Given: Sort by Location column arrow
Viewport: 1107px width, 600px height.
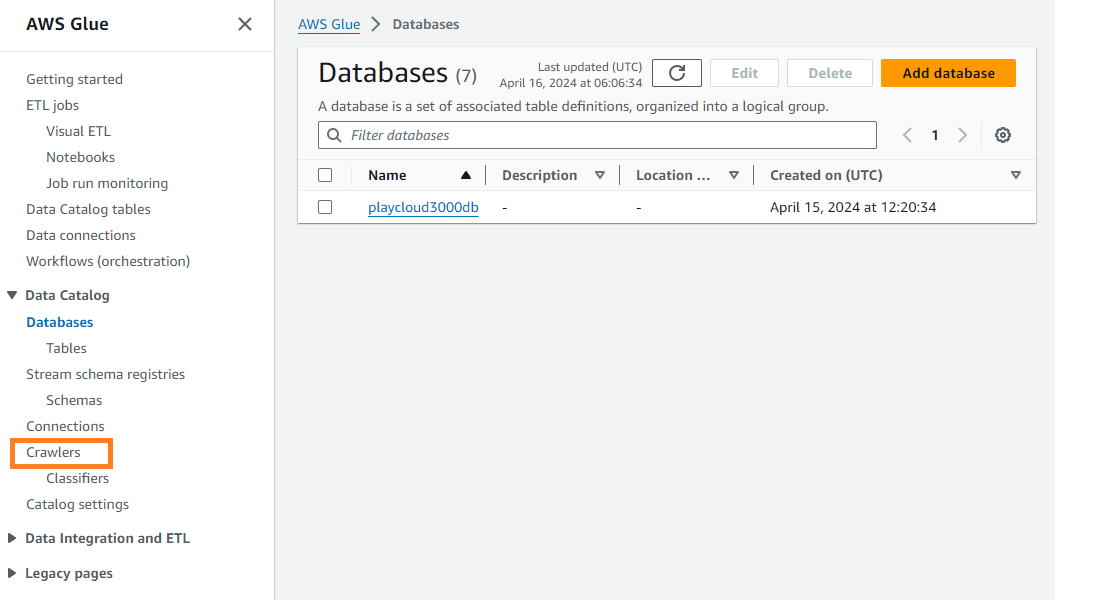Looking at the screenshot, I should point(734,175).
